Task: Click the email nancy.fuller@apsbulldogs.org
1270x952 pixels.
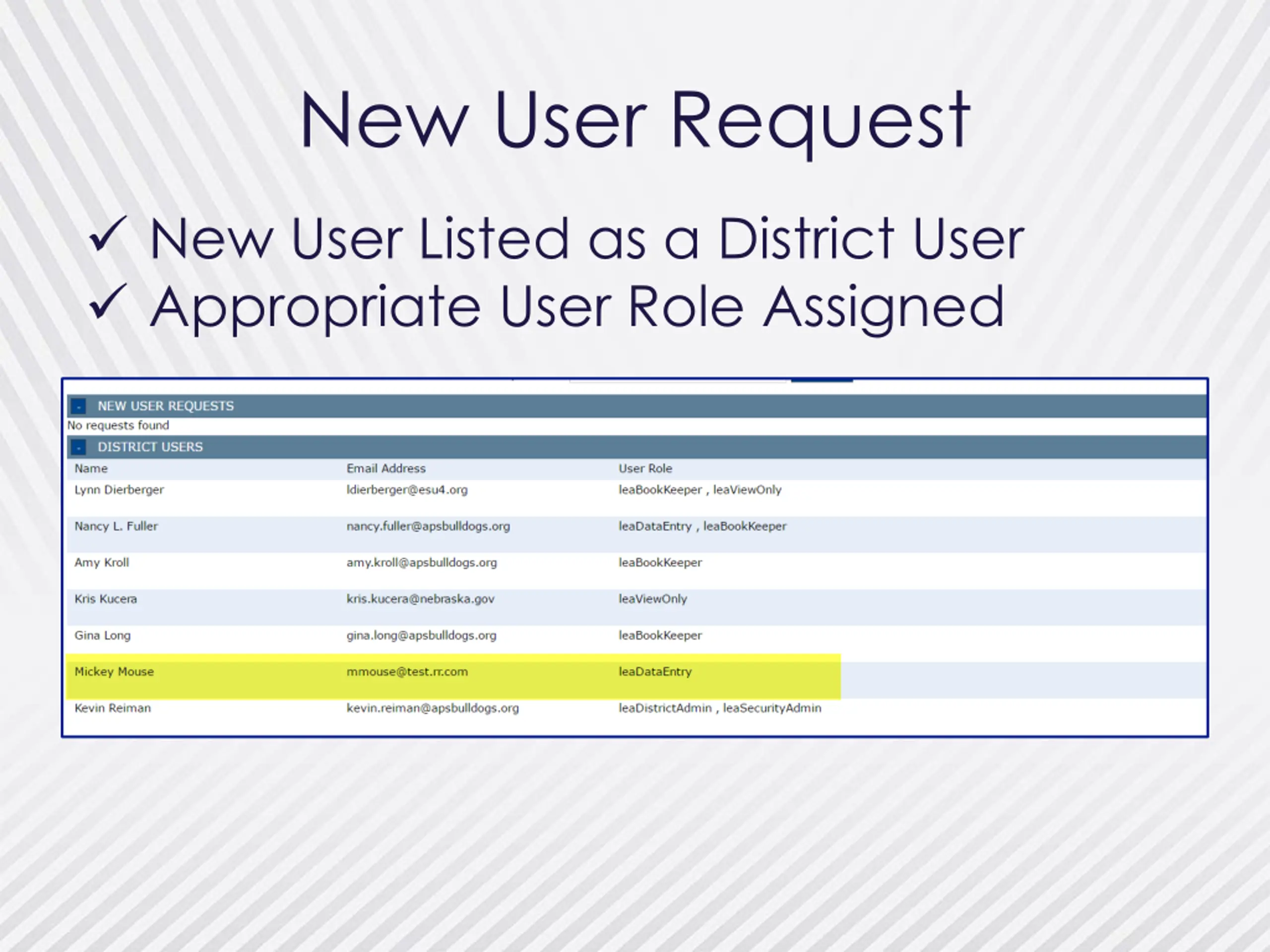Action: click(x=428, y=526)
